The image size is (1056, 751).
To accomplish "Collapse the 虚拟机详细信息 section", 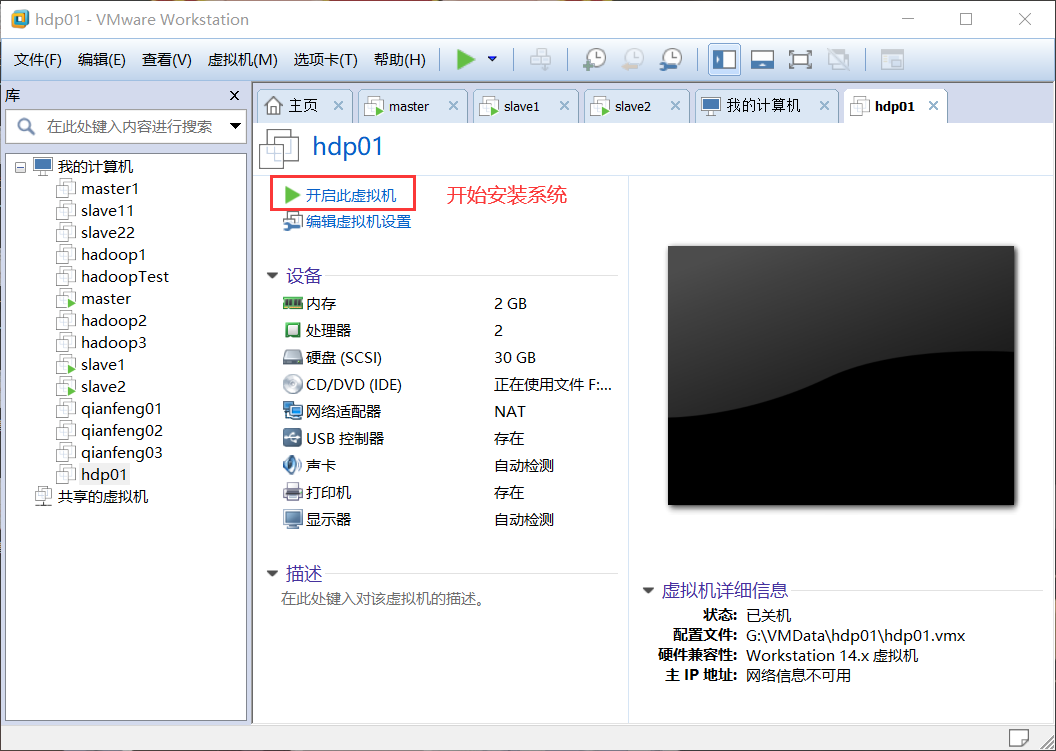I will (x=648, y=591).
